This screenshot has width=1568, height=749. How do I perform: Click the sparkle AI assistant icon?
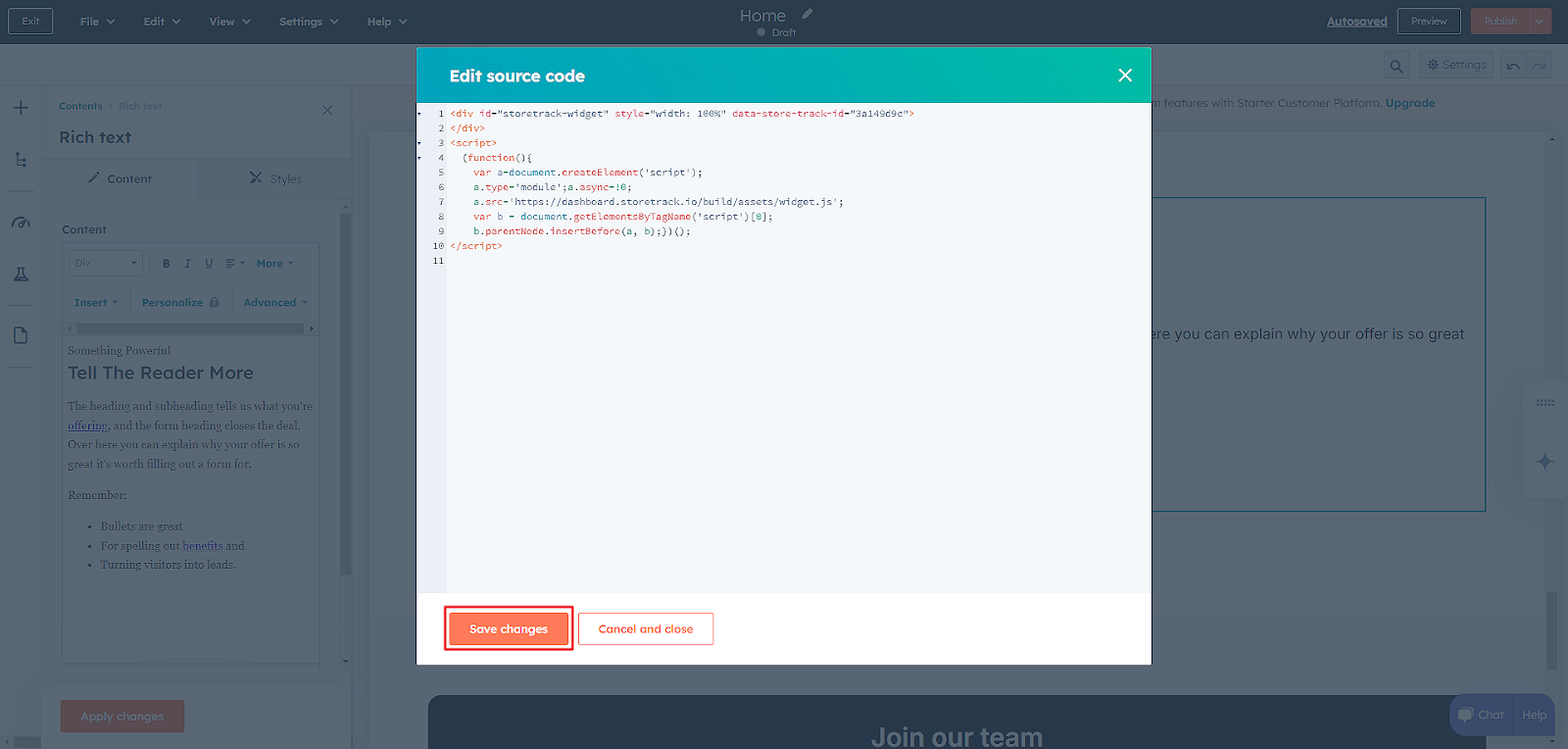[x=1545, y=461]
